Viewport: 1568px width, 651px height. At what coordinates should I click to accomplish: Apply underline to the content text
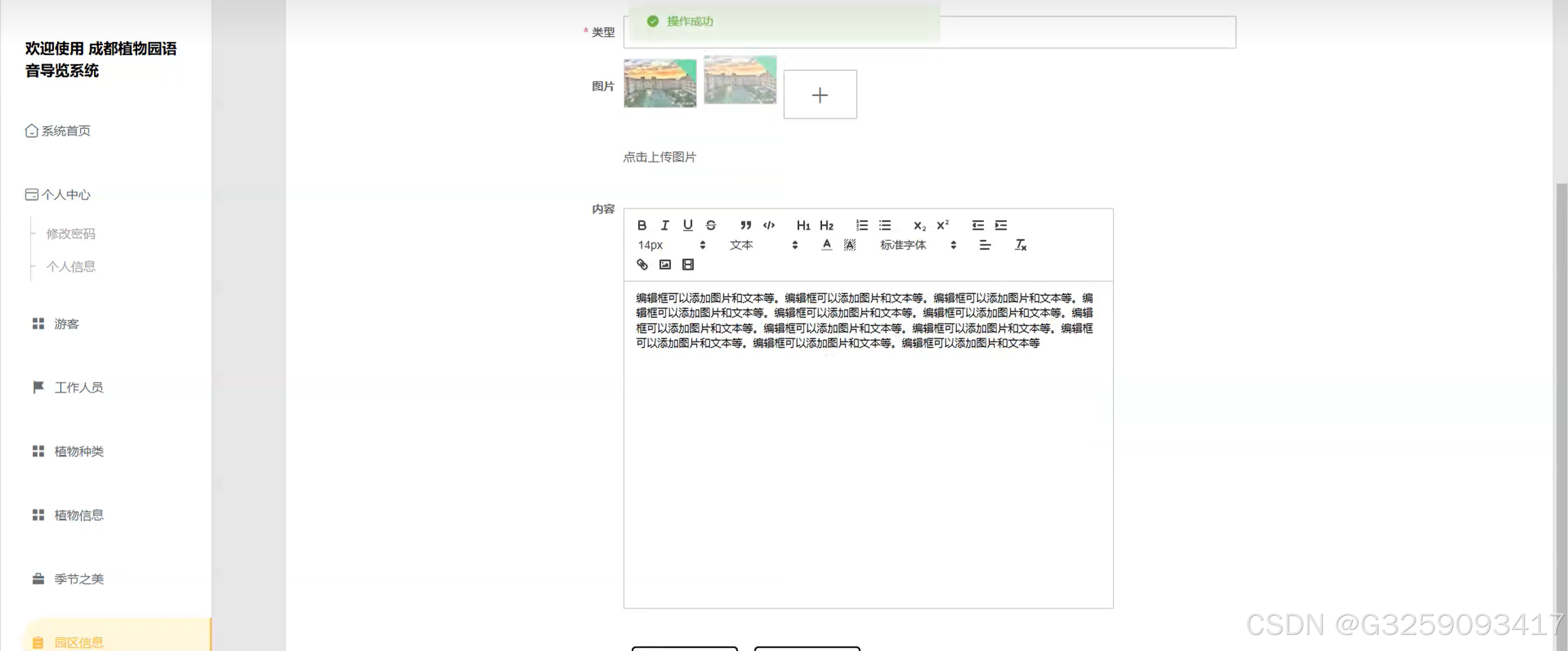tap(688, 225)
